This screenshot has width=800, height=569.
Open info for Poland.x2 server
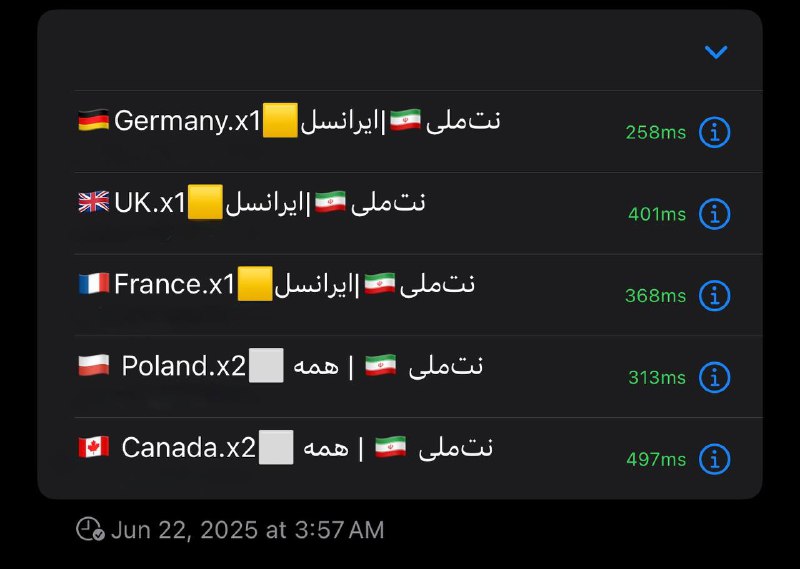(714, 378)
